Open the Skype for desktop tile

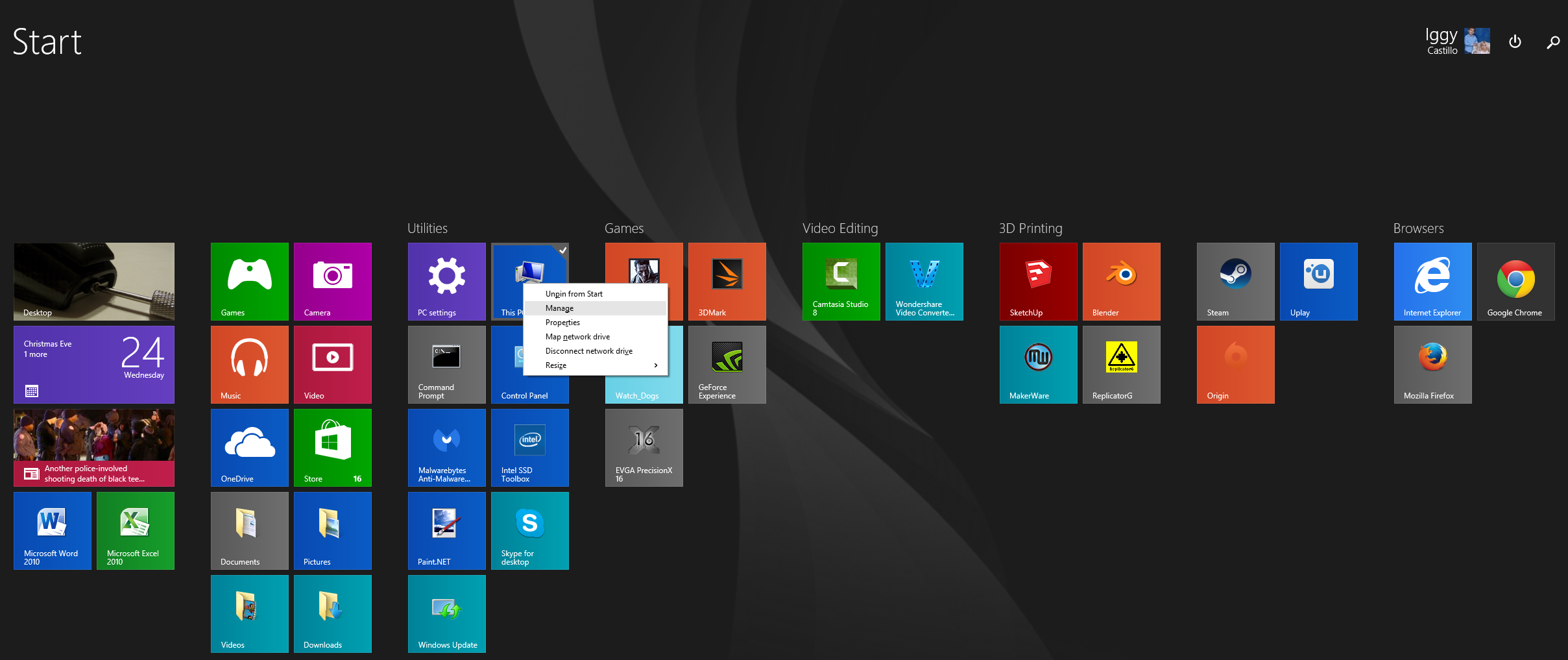[529, 530]
